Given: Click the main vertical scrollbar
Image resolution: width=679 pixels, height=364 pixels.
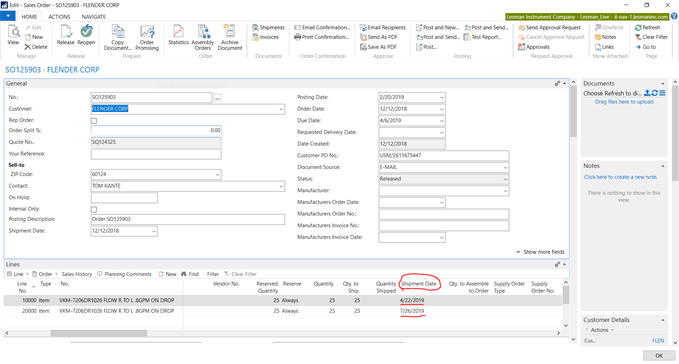Looking at the screenshot, I should [x=573, y=111].
